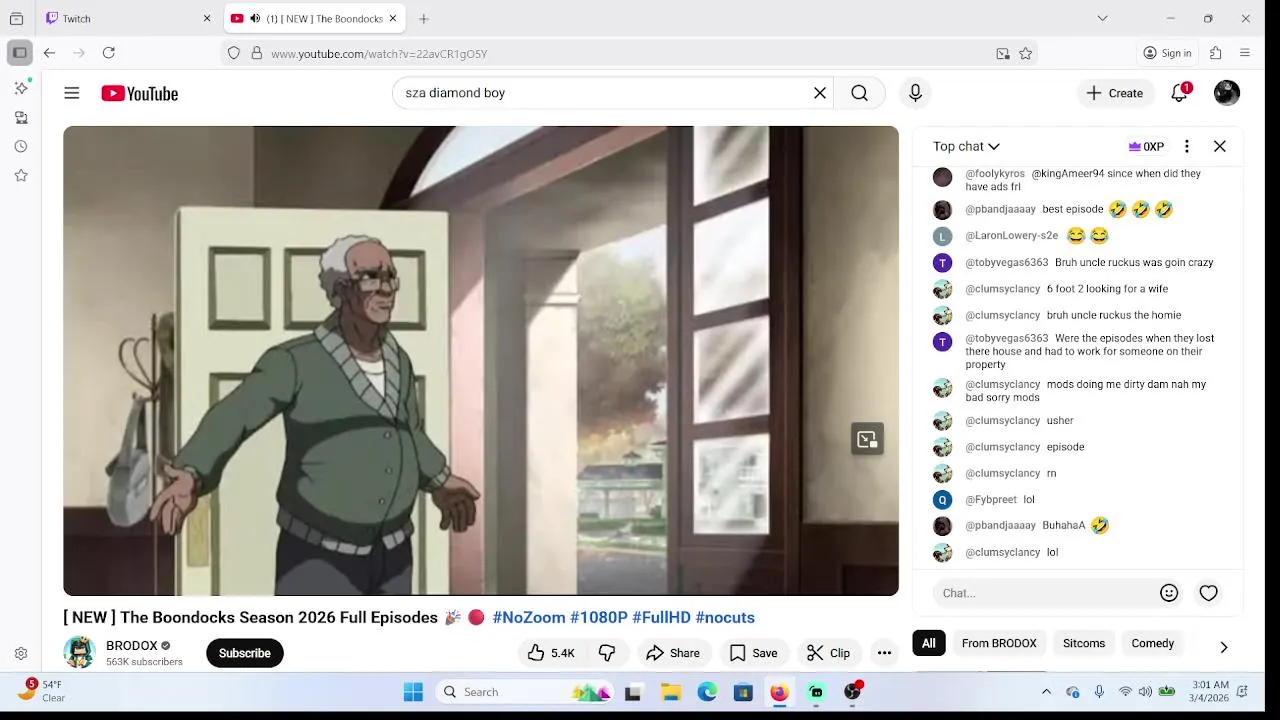Open YouTube notifications bell
This screenshot has width=1280, height=720.
pos(1180,93)
